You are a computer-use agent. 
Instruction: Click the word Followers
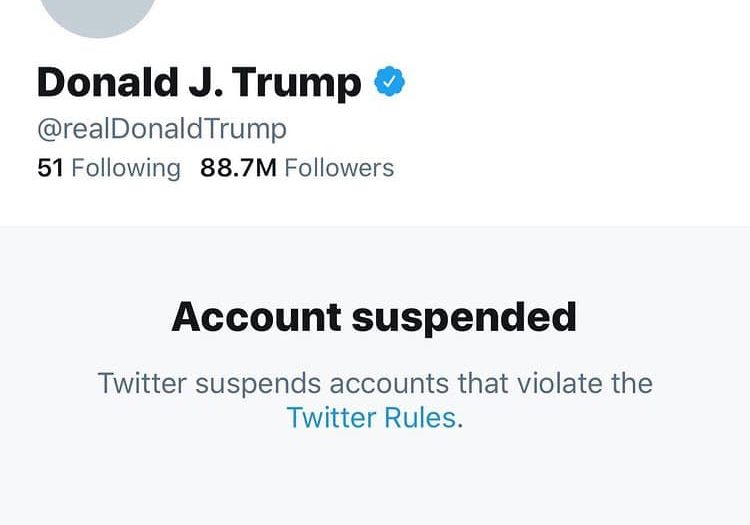click(x=339, y=167)
